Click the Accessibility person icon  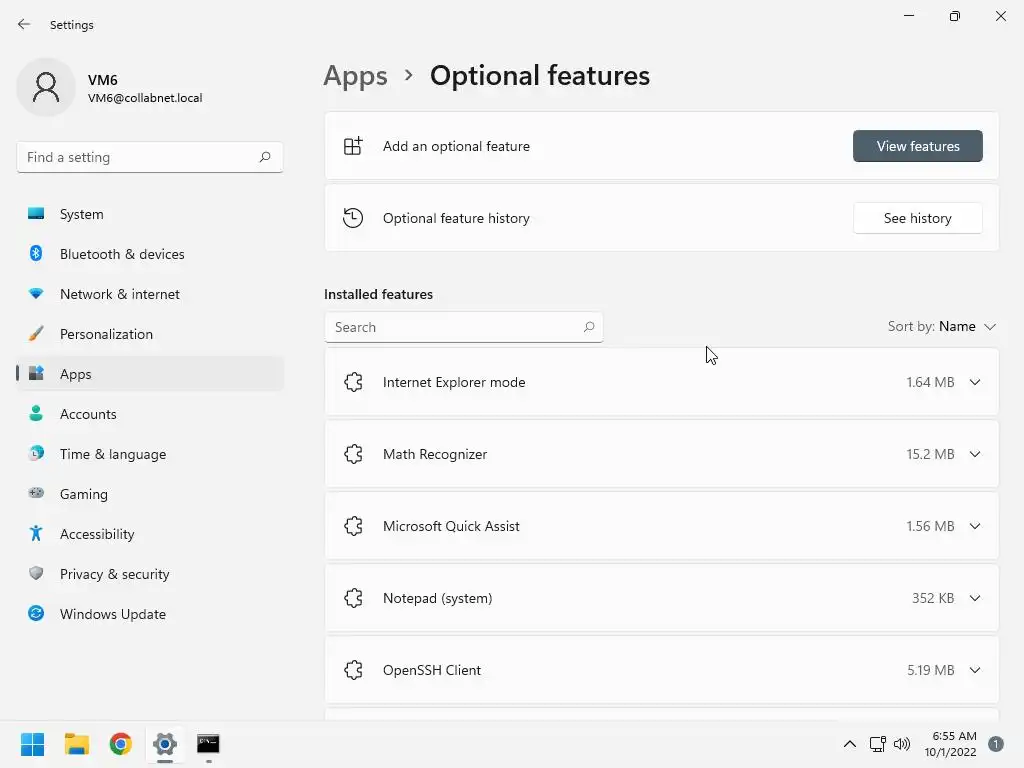point(36,534)
